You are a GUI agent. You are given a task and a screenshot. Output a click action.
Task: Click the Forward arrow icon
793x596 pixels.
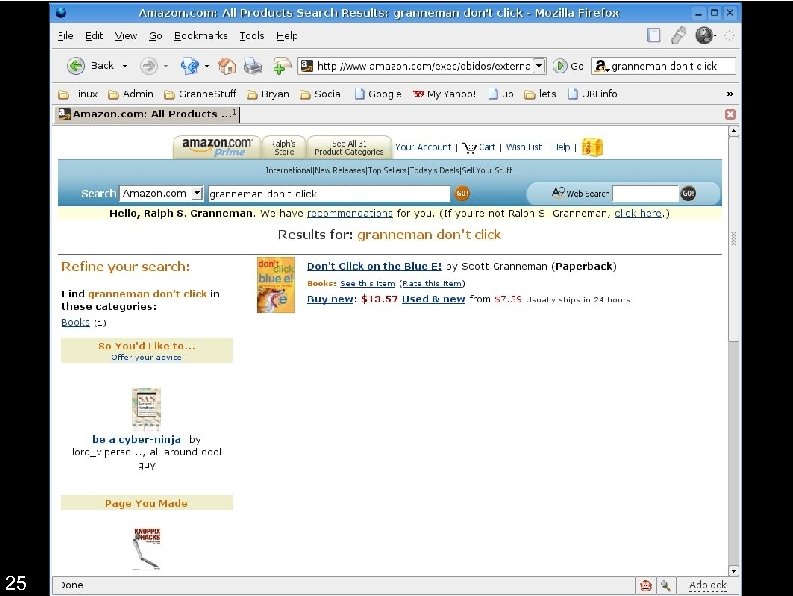149,66
